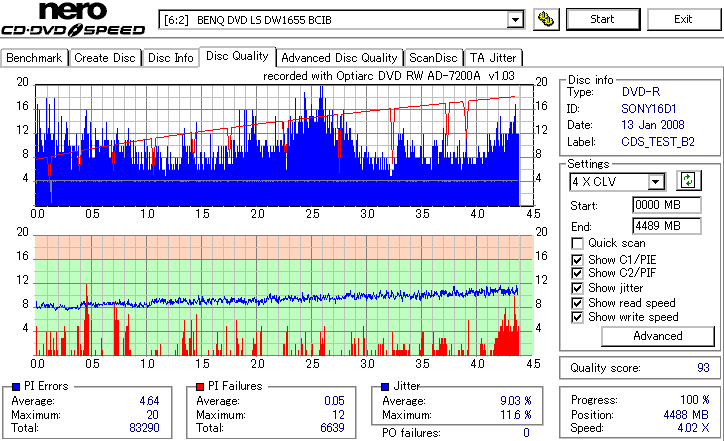Screen dimensions: 724x441
Task: Click the disc type DVD-R
Action: 641,92
